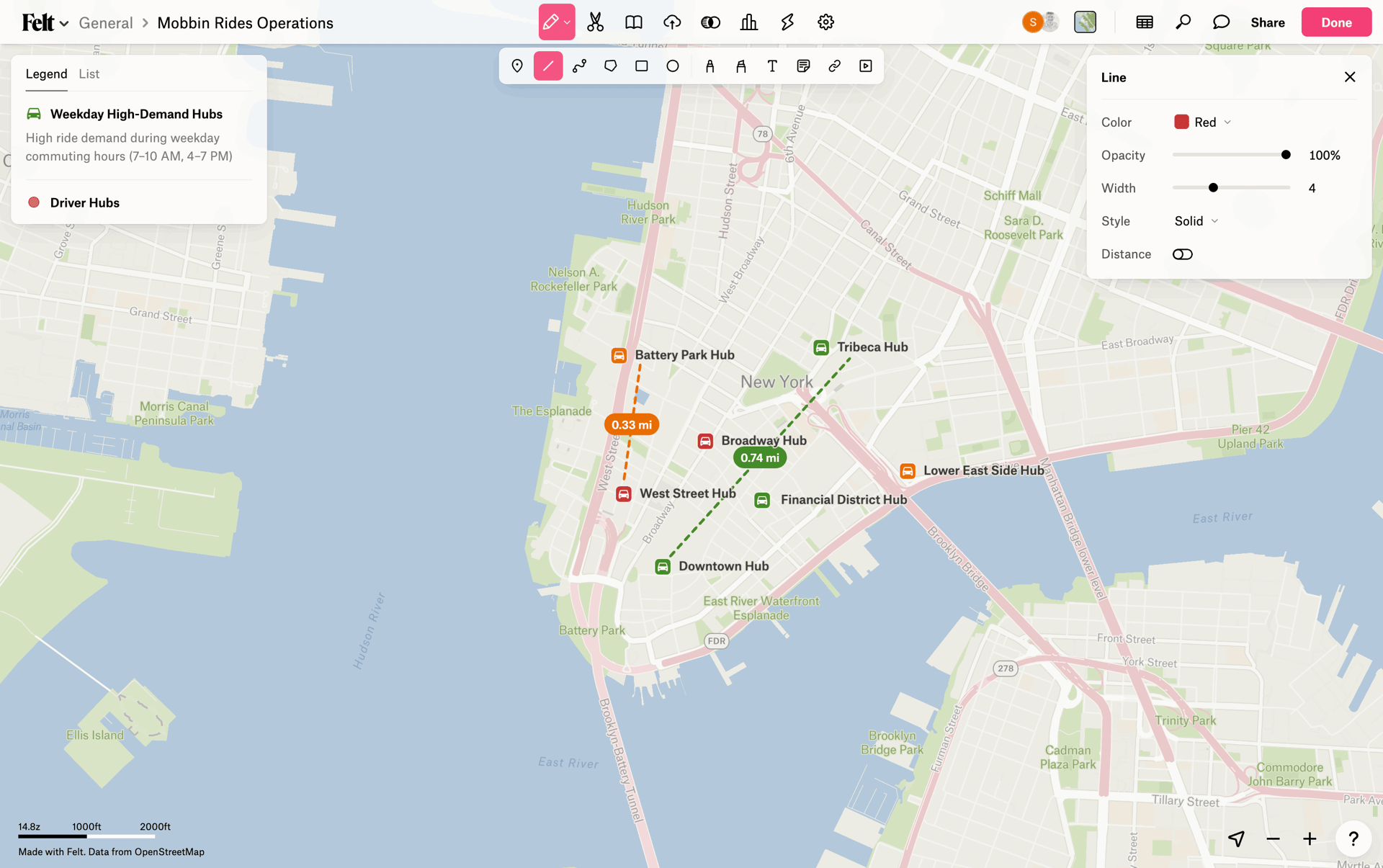Click the Done button
The width and height of the screenshot is (1383, 868).
point(1336,22)
